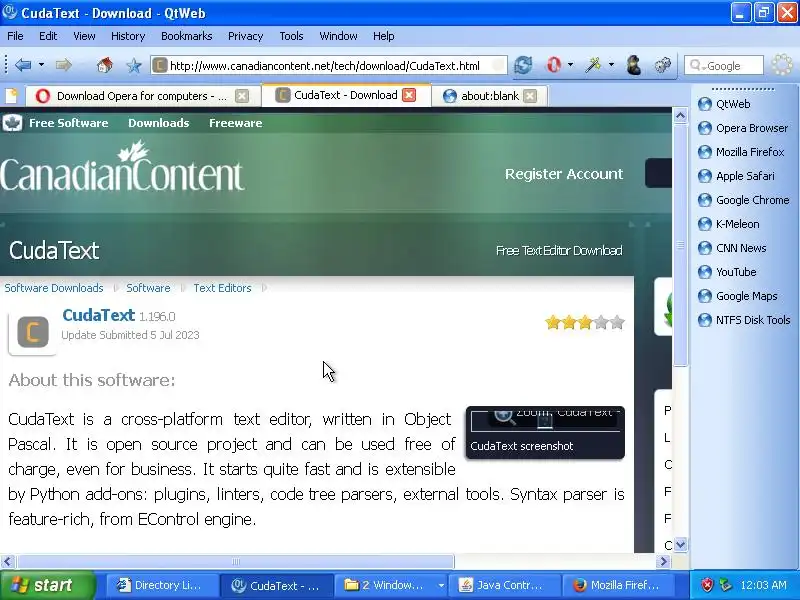Click the horizontal scrollbar right arrow
The image size is (800, 600).
663,562
